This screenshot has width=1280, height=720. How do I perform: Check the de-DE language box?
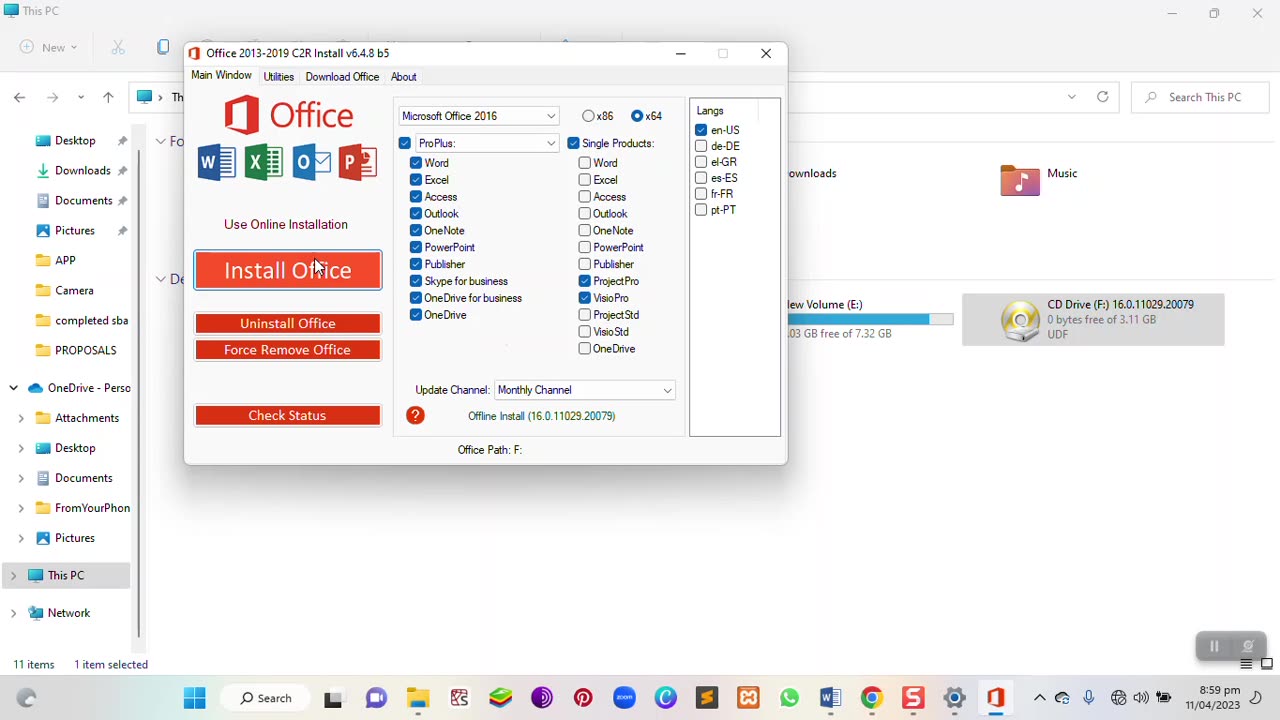(701, 146)
